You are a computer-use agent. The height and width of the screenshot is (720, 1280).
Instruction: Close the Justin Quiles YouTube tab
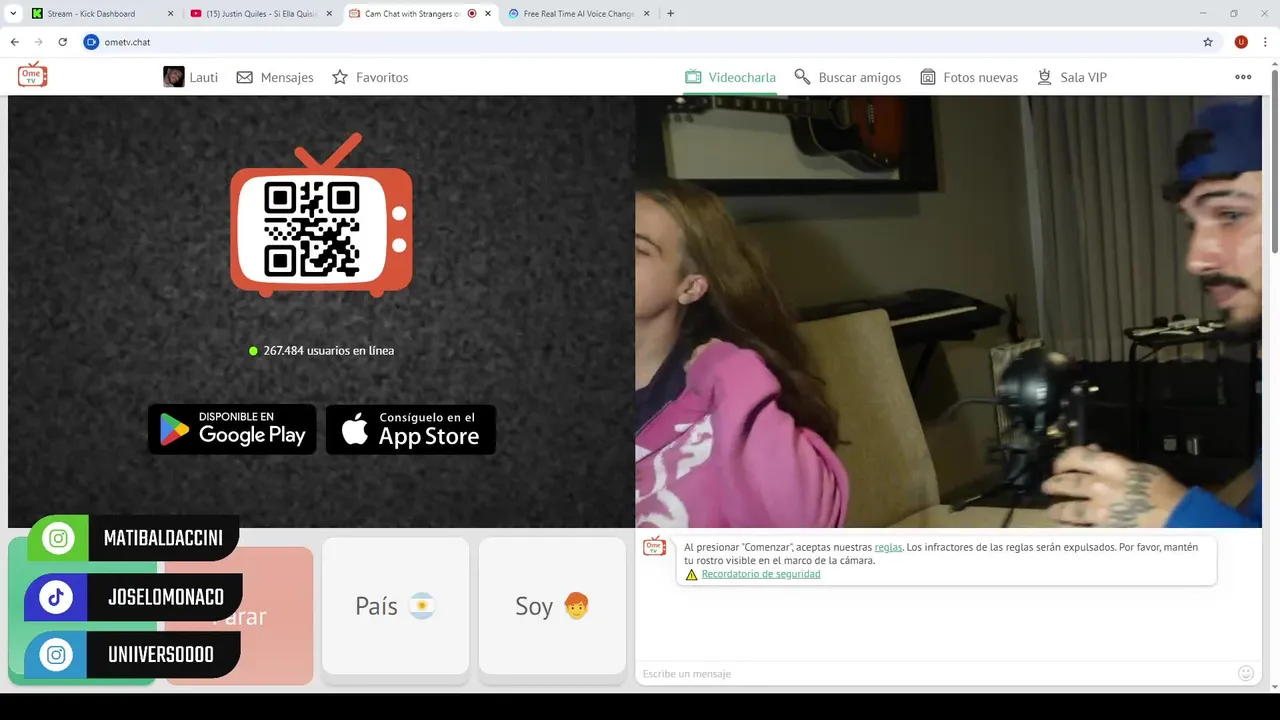pyautogui.click(x=329, y=14)
